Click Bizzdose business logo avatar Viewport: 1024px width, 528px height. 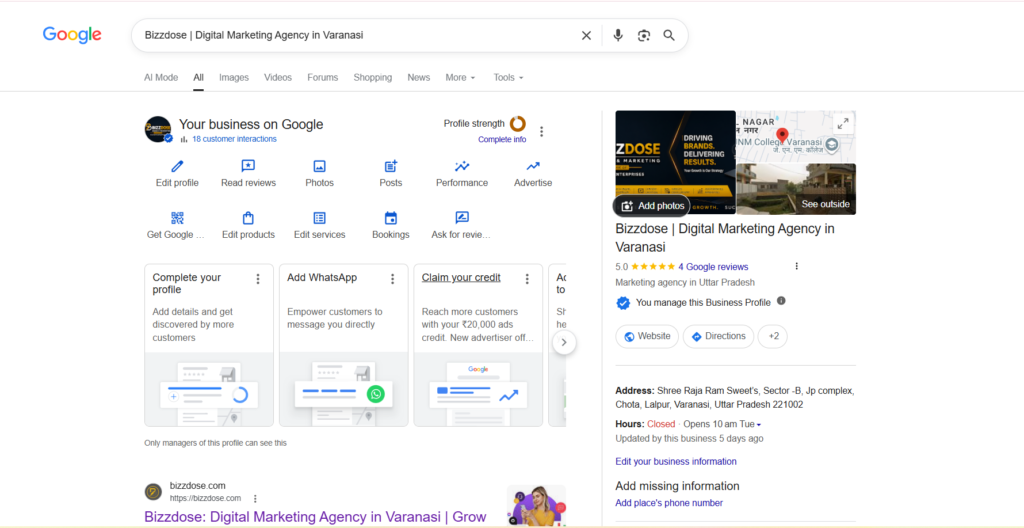pos(158,129)
